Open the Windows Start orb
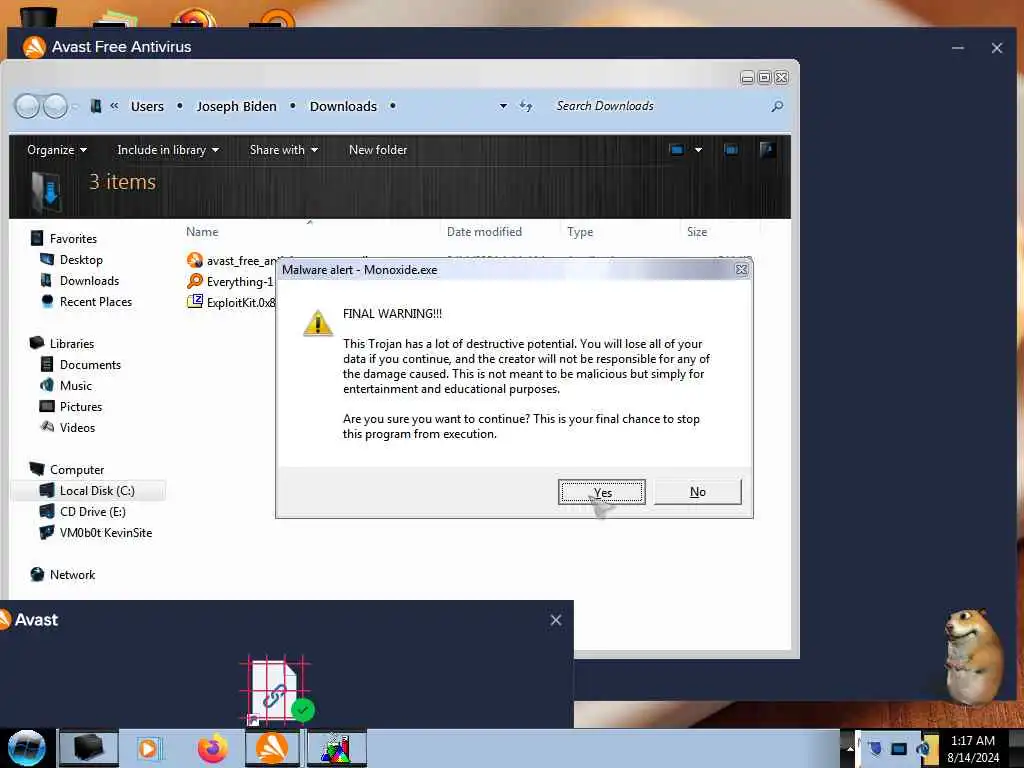This screenshot has width=1024, height=768. pyautogui.click(x=26, y=748)
